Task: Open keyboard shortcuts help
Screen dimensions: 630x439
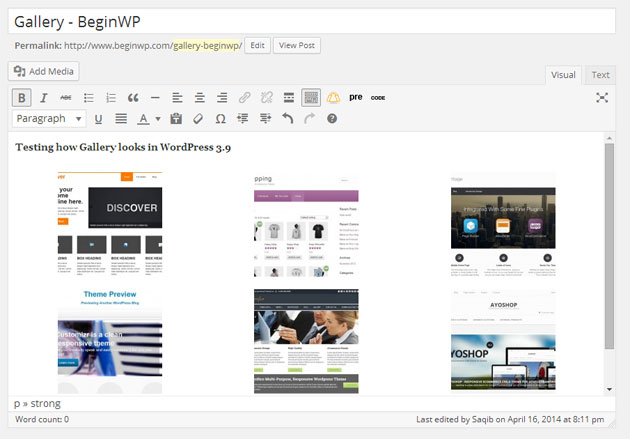Action: (332, 118)
